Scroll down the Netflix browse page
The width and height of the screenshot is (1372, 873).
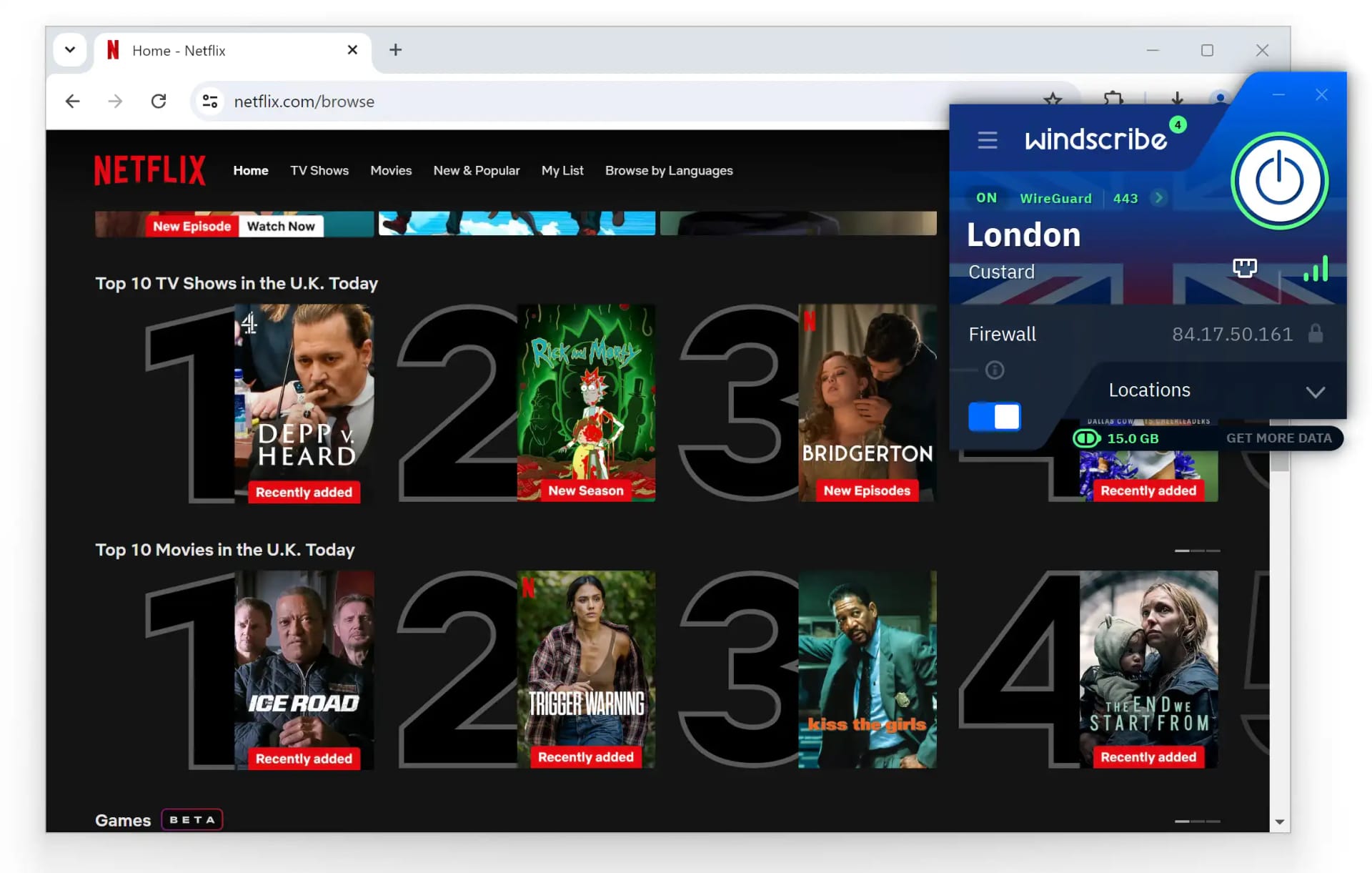click(x=1279, y=822)
